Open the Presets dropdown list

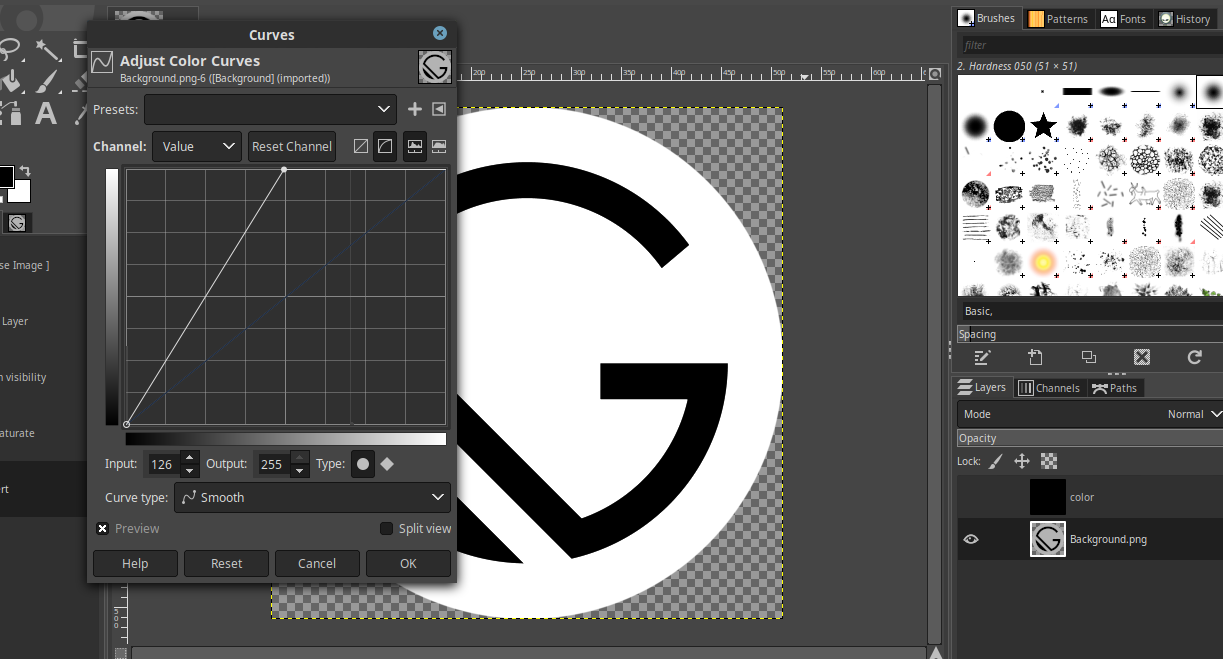pyautogui.click(x=270, y=109)
